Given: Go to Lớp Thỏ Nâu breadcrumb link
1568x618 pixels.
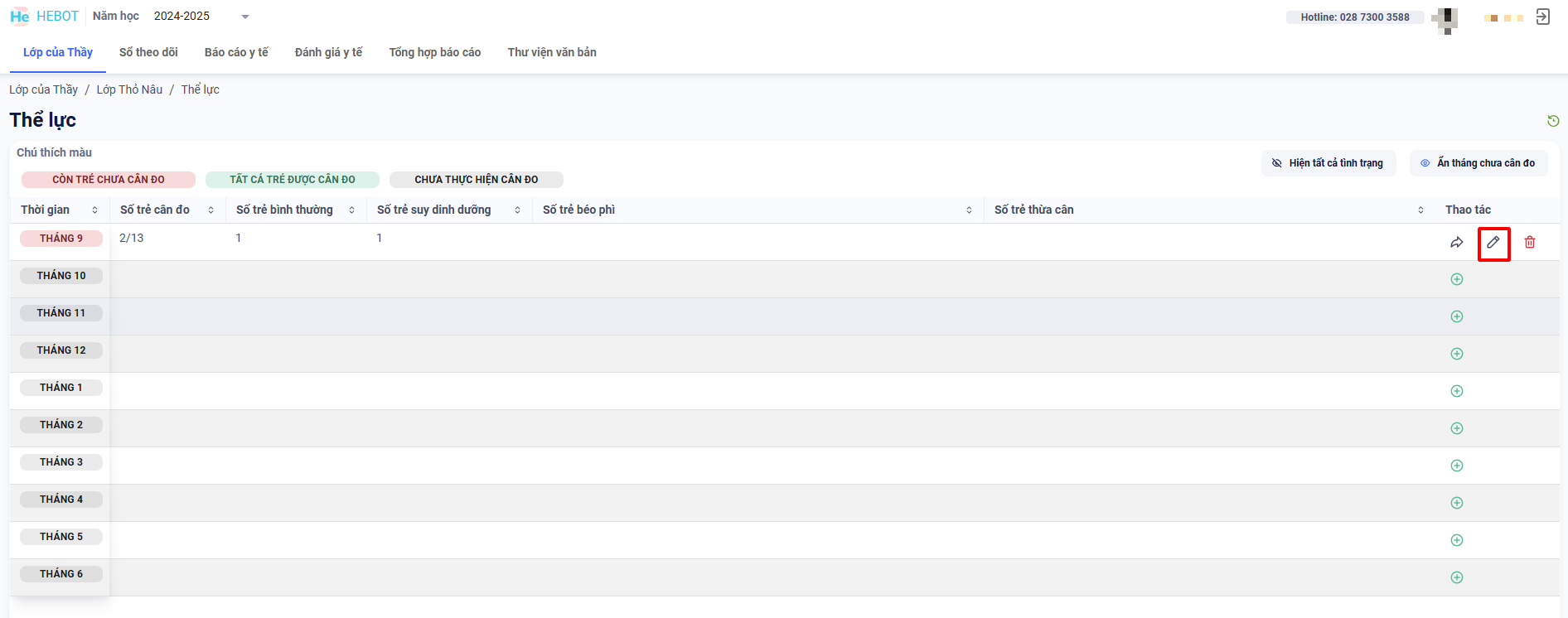Looking at the screenshot, I should 129,89.
